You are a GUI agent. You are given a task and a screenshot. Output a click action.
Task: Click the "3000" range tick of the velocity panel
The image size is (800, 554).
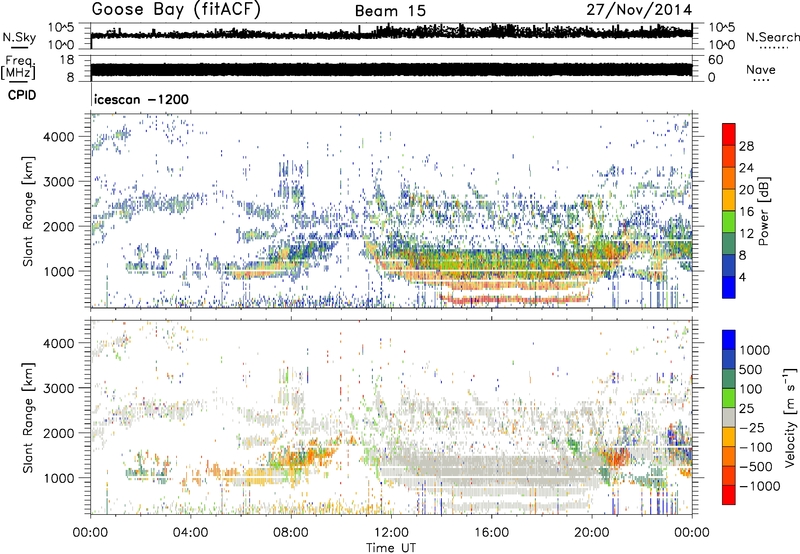point(58,388)
